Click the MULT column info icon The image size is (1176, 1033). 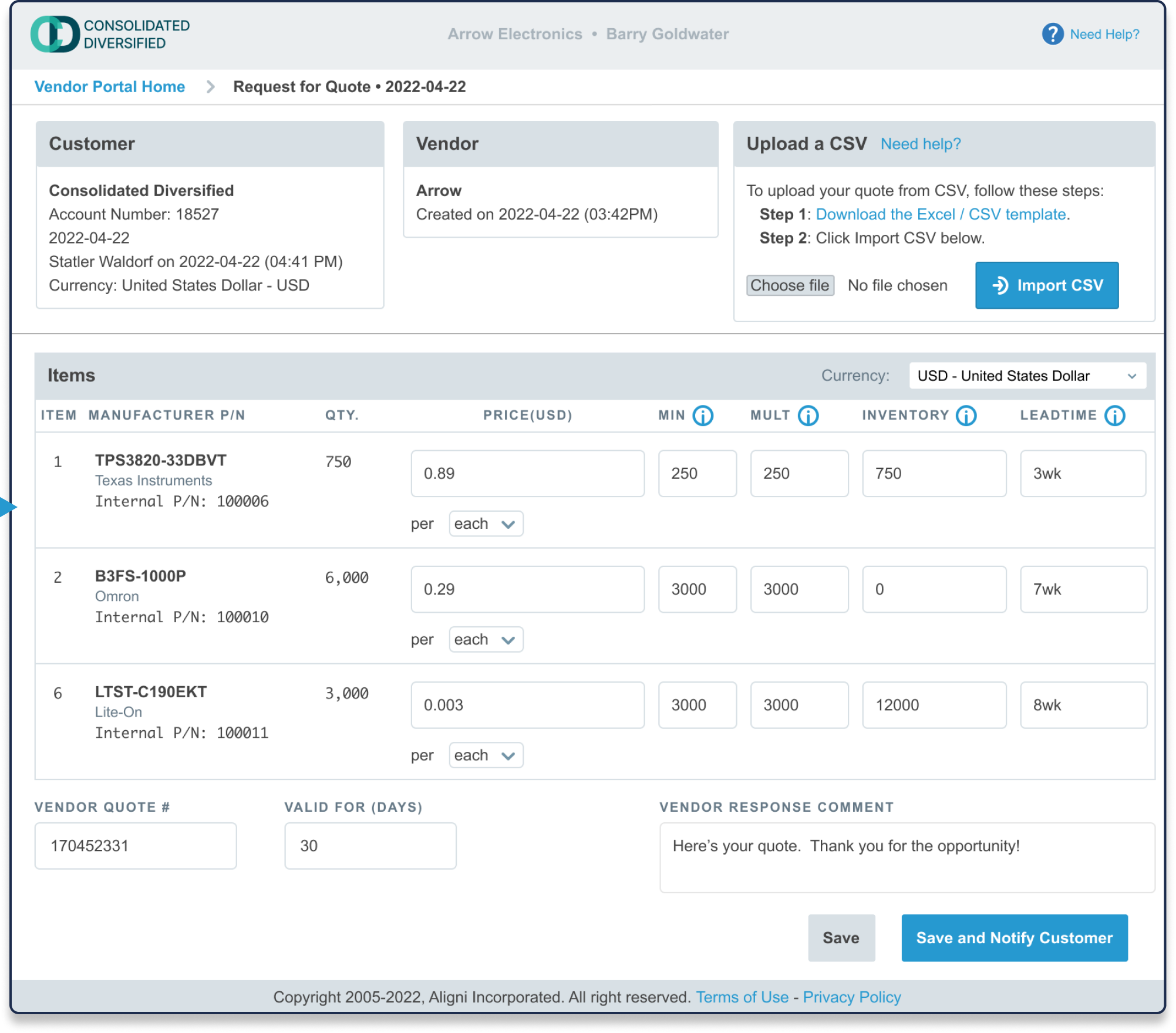coord(808,416)
